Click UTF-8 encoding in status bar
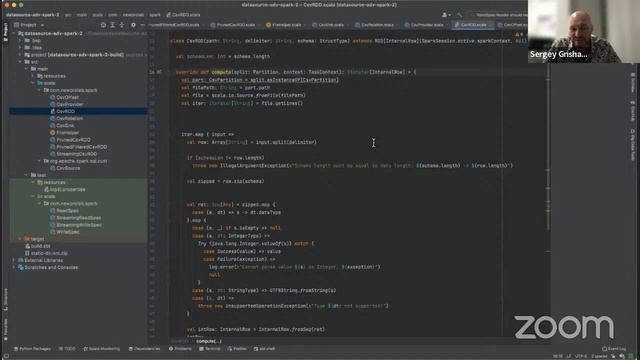 [x=581, y=356]
